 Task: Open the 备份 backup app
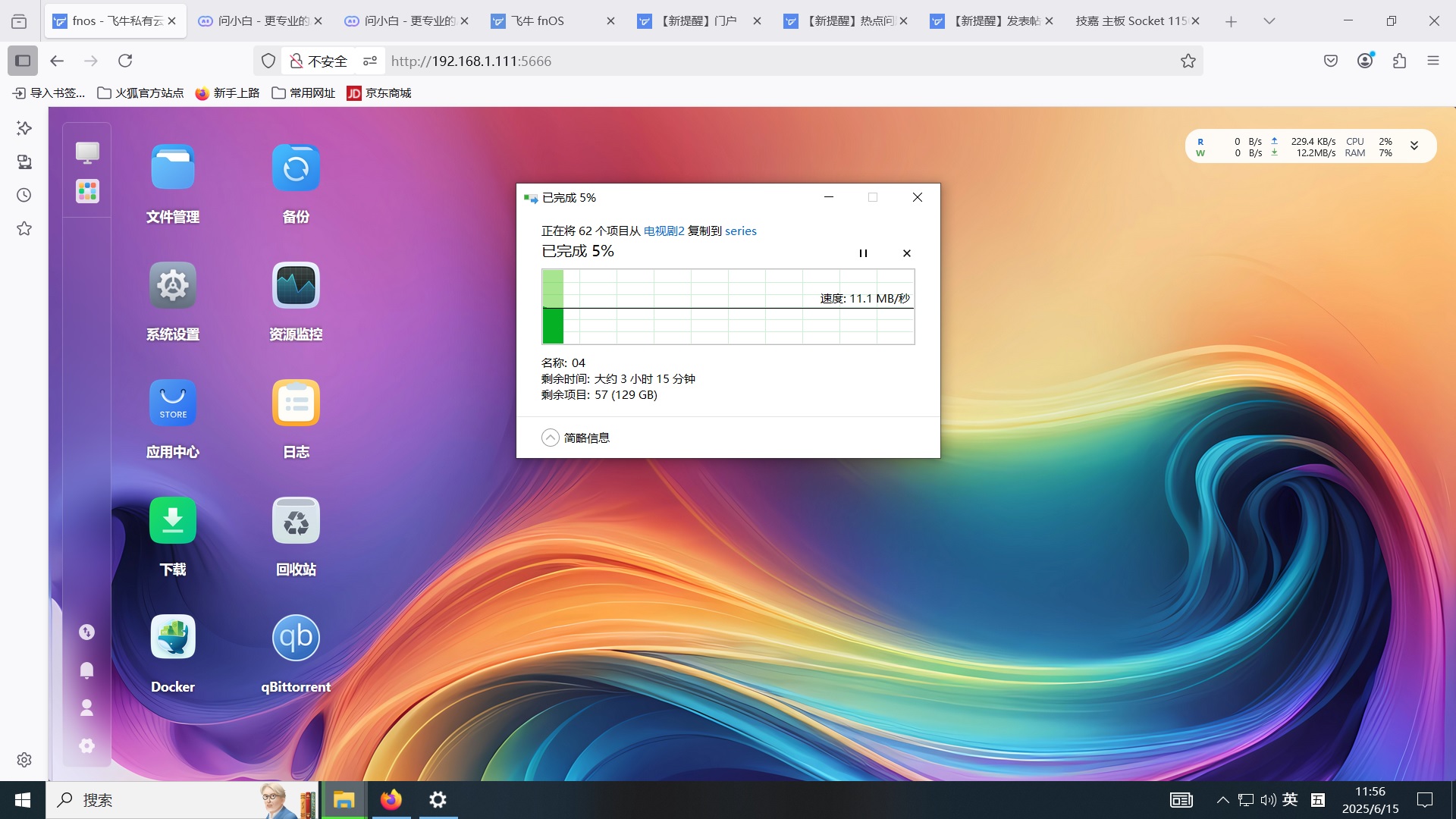[296, 167]
